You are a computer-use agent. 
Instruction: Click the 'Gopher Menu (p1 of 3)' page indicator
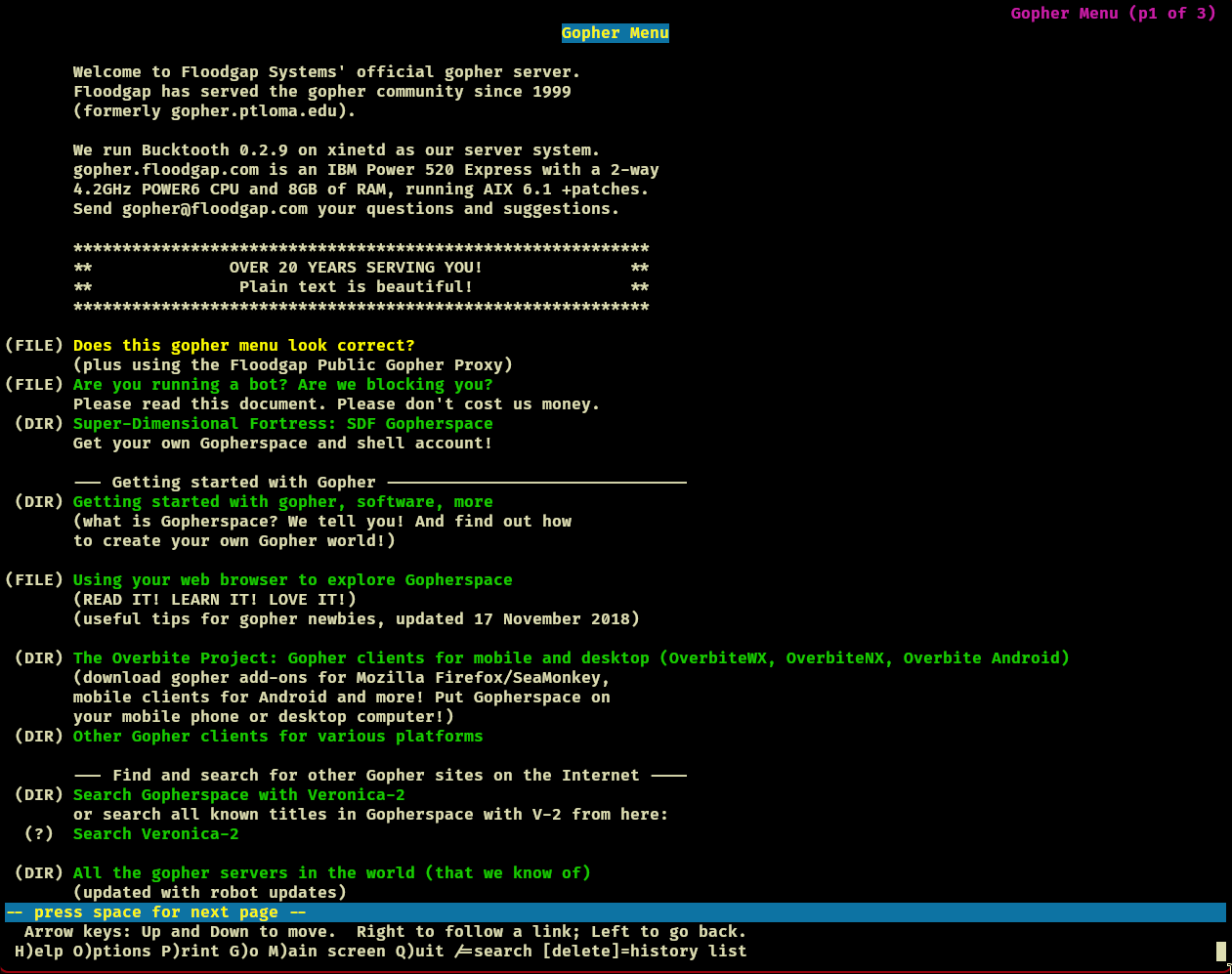click(x=1114, y=14)
